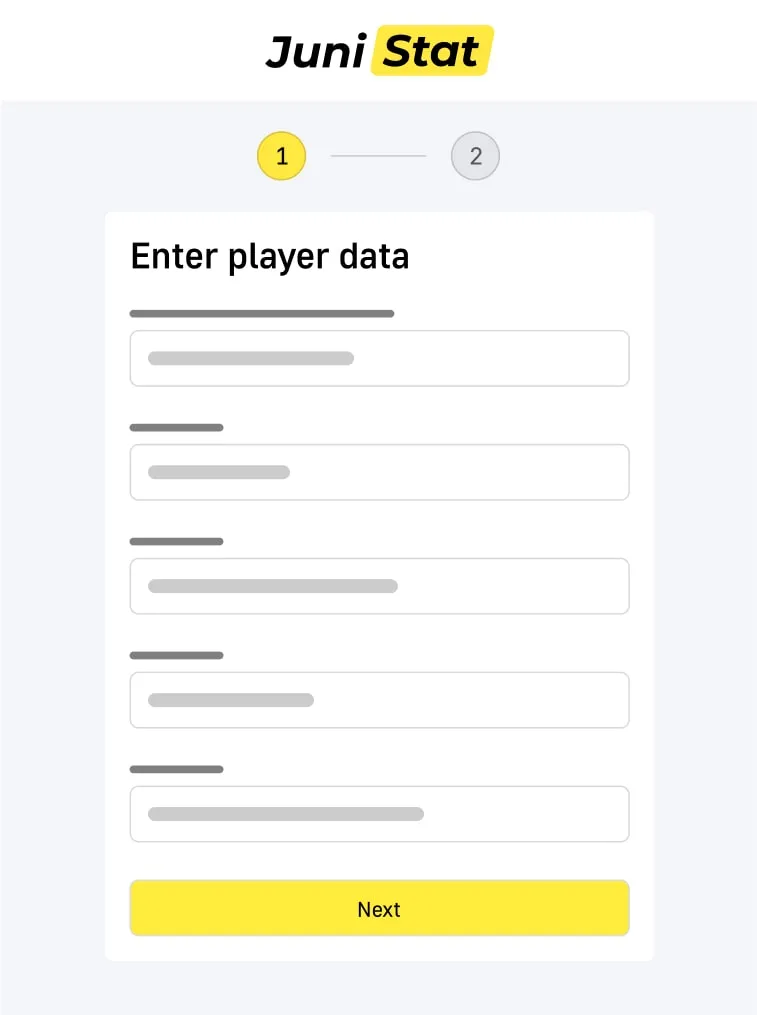The image size is (757, 1015).
Task: Click the label above the third field
Action: click(x=176, y=542)
